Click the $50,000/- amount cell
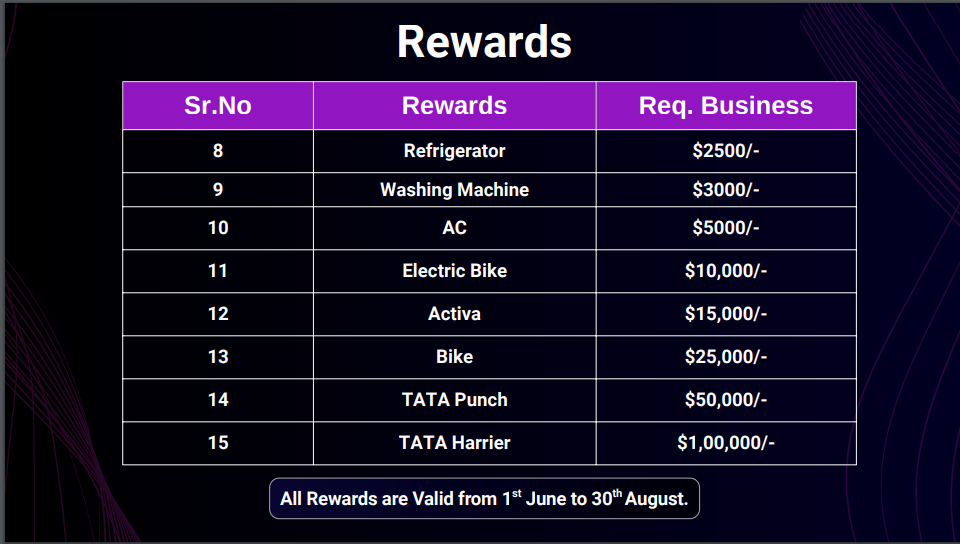 [726, 400]
